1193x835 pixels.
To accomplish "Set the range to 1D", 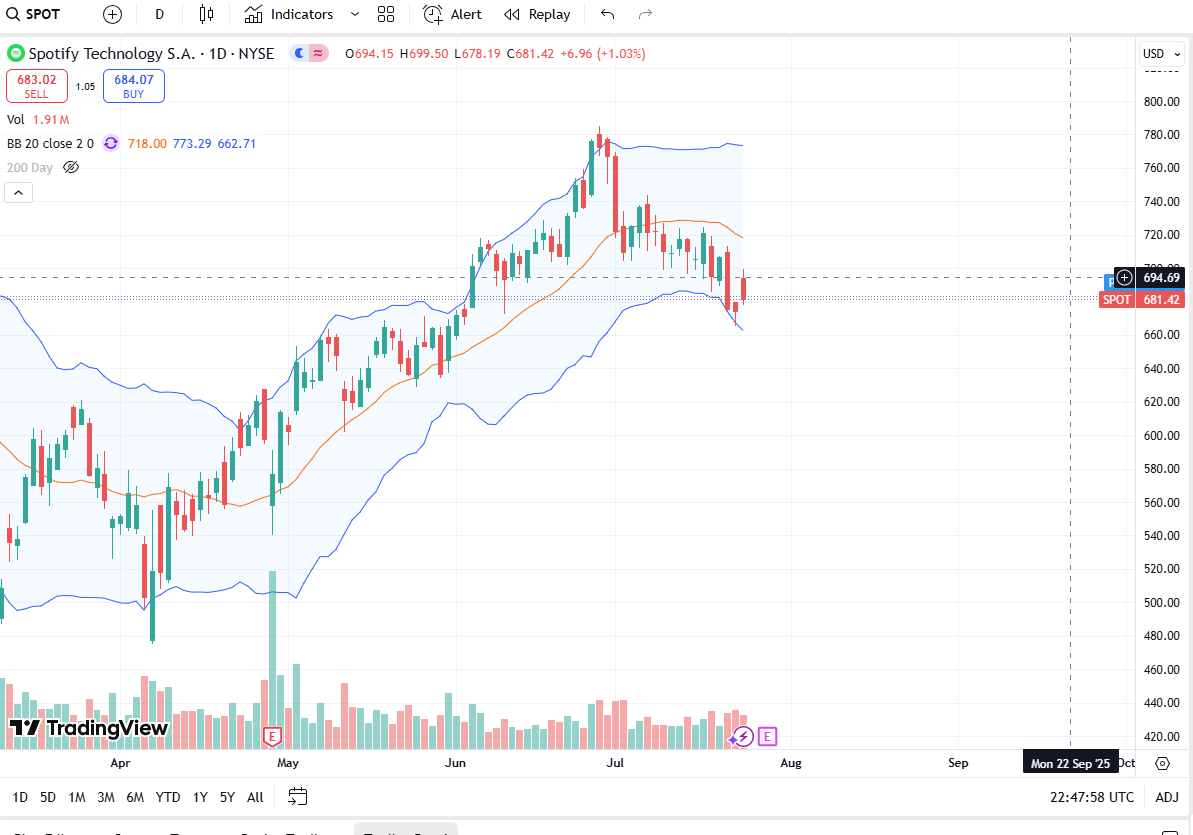I will coord(21,798).
